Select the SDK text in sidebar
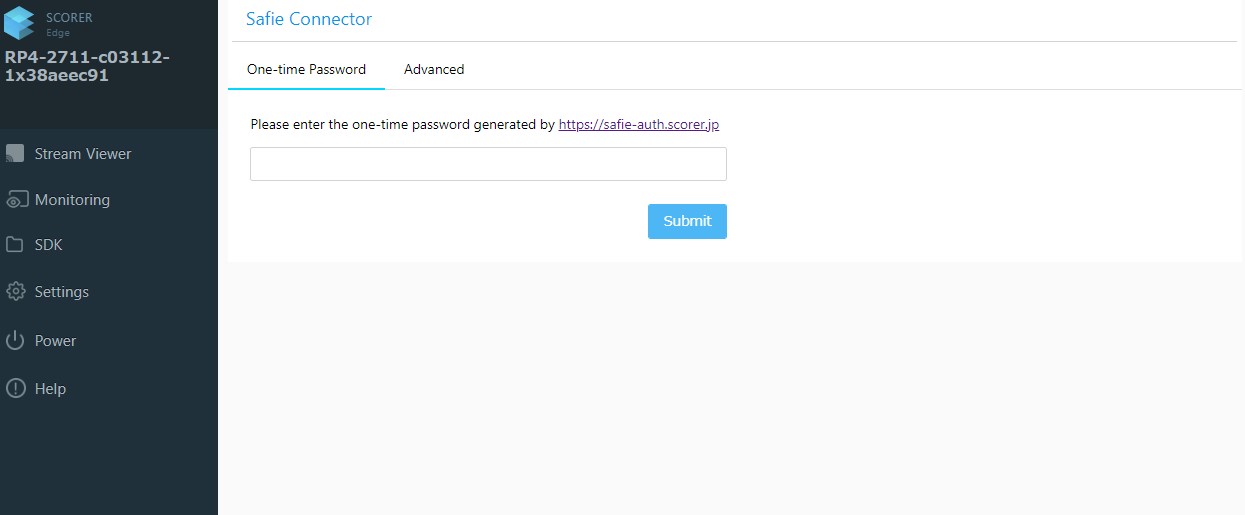The height and width of the screenshot is (515, 1245). [49, 245]
